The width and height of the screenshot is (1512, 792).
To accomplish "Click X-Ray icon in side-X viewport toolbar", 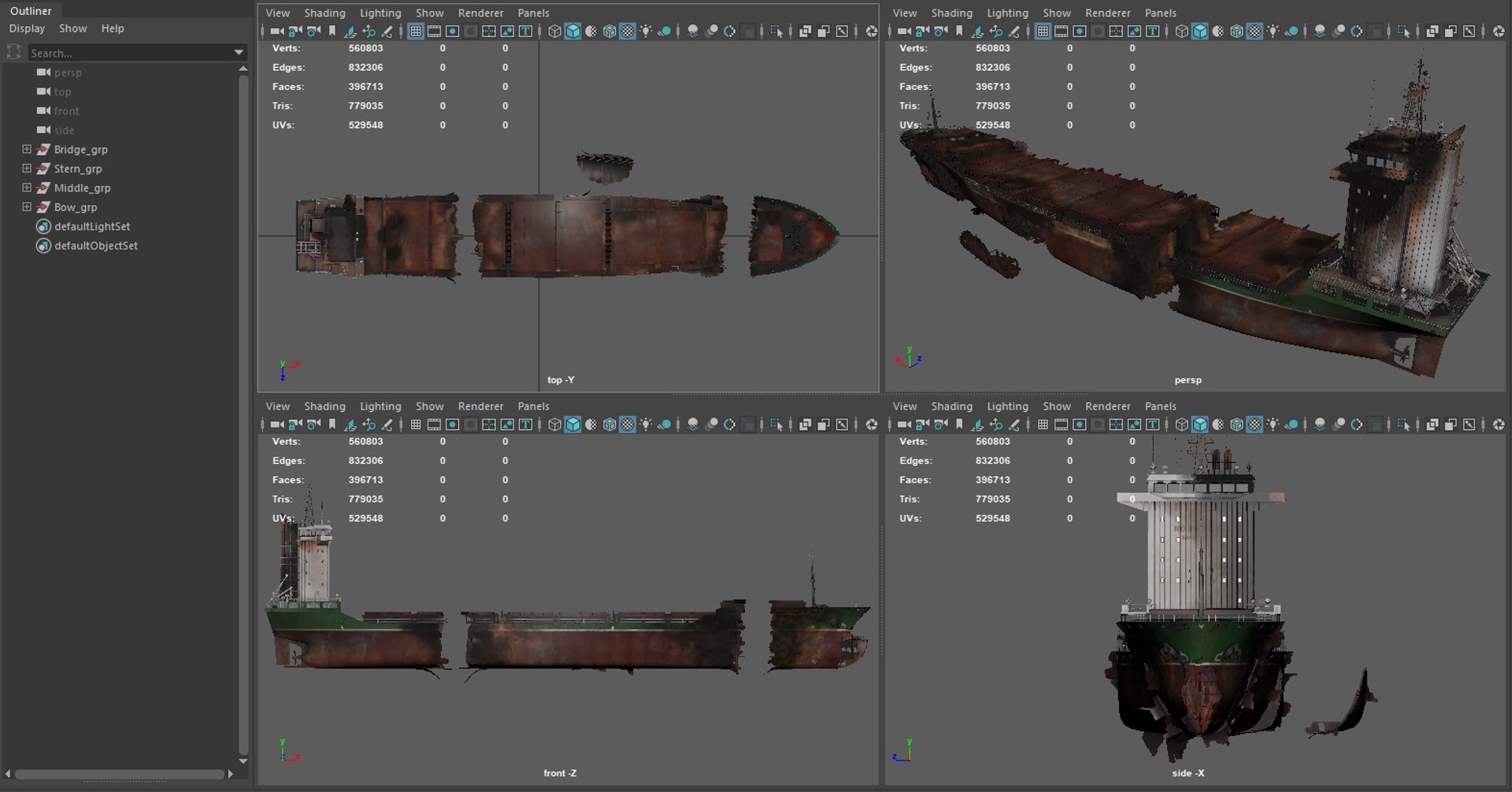I will 1432,424.
